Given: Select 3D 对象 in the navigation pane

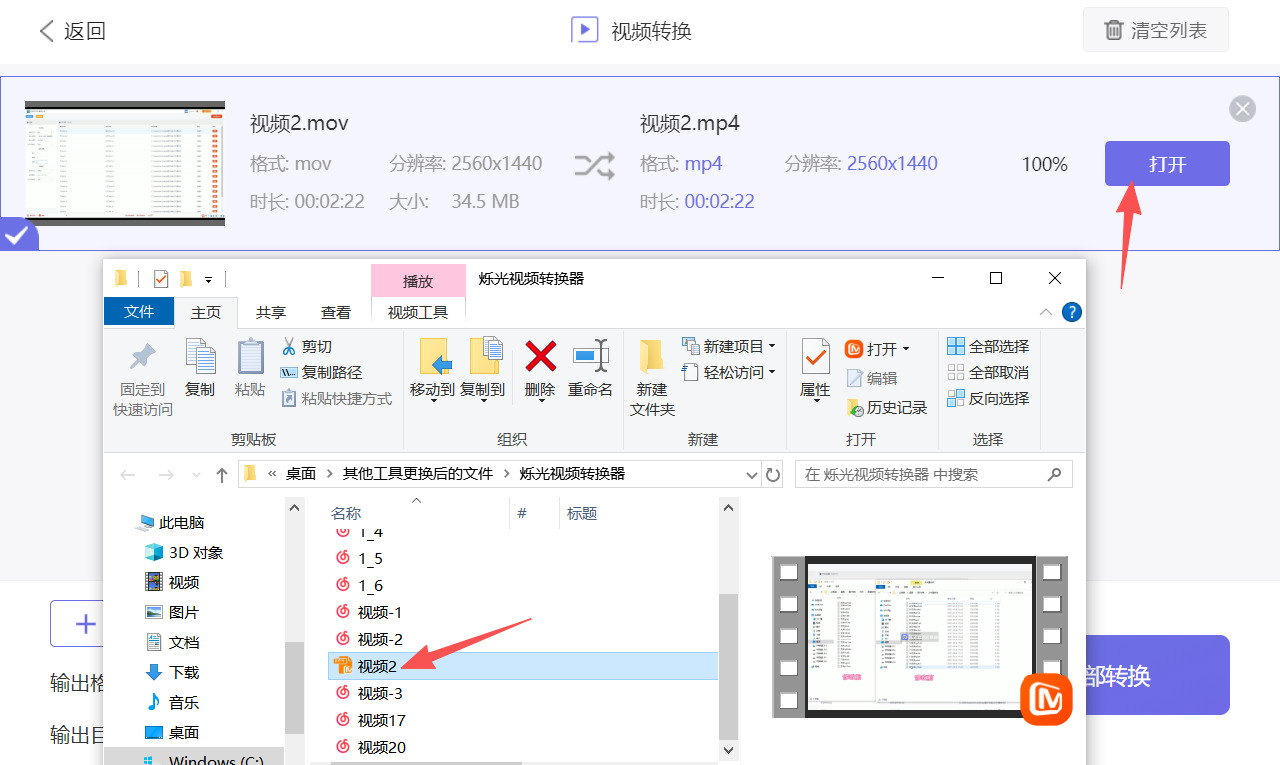Looking at the screenshot, I should click(x=184, y=552).
